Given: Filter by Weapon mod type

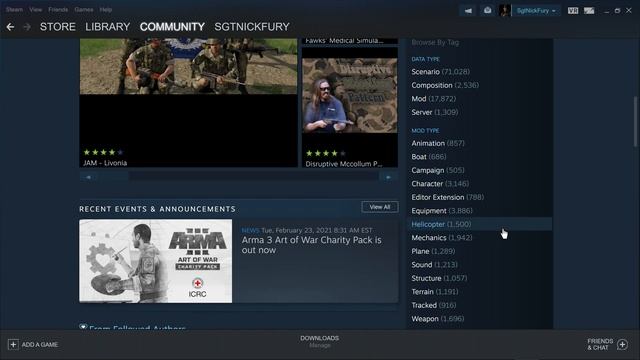Looking at the screenshot, I should pos(438,318).
